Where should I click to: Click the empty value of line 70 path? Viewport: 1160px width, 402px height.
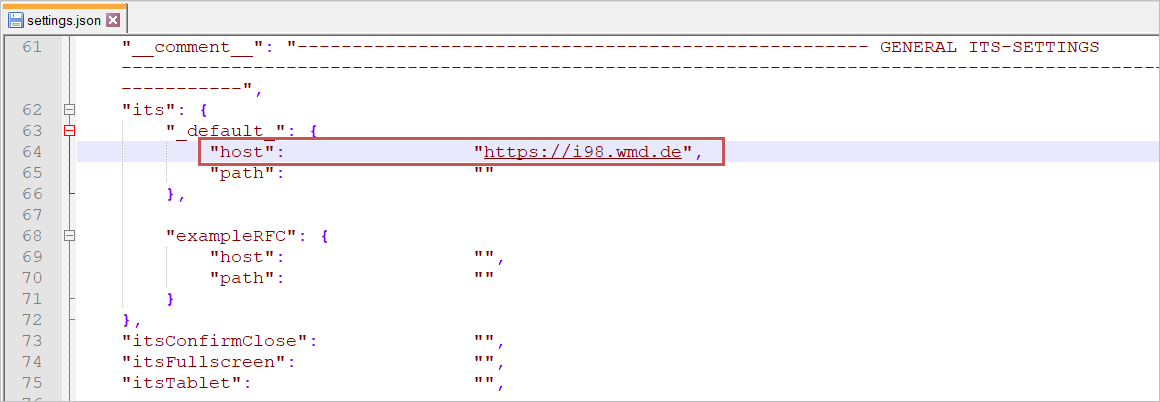point(484,278)
